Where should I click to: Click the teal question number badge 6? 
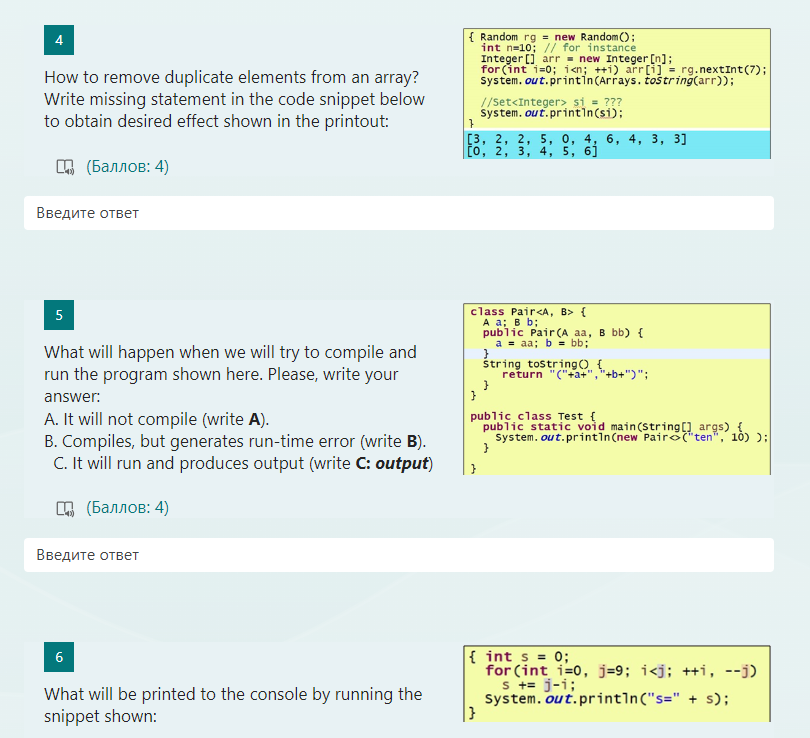point(58,657)
